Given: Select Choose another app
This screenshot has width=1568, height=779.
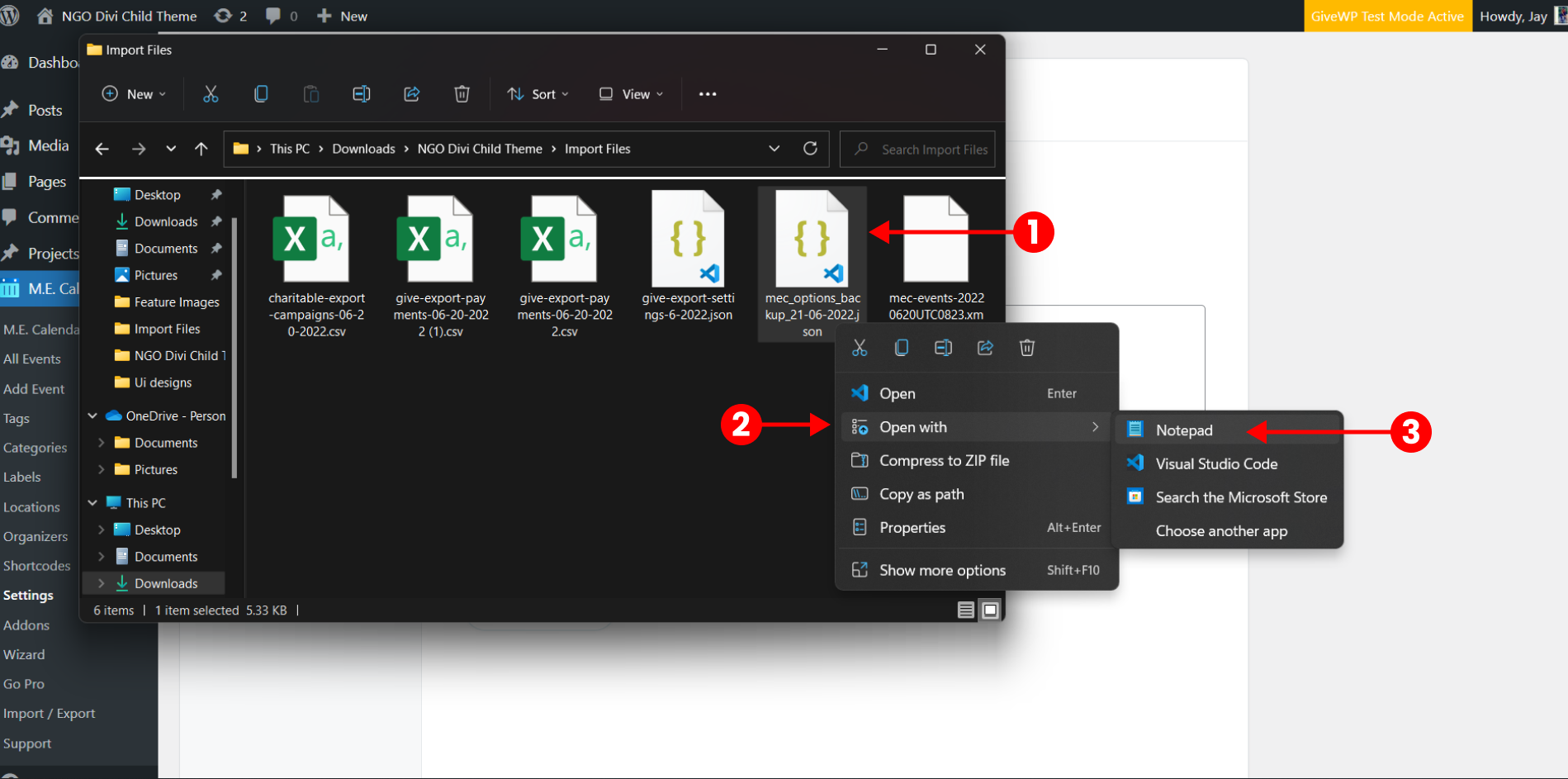Looking at the screenshot, I should coord(1229,531).
